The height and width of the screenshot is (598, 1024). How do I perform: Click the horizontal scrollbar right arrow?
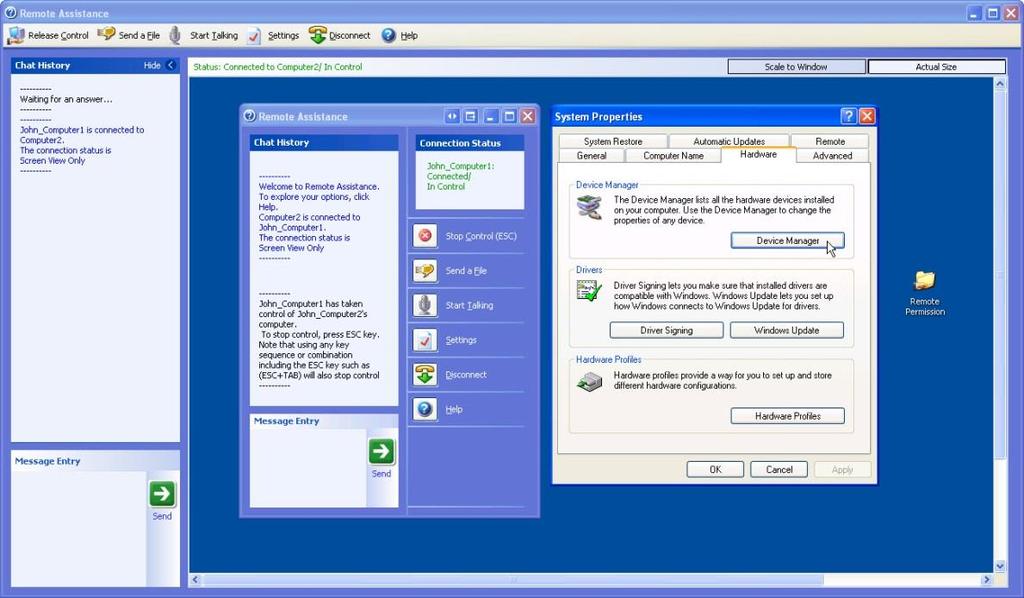[987, 579]
